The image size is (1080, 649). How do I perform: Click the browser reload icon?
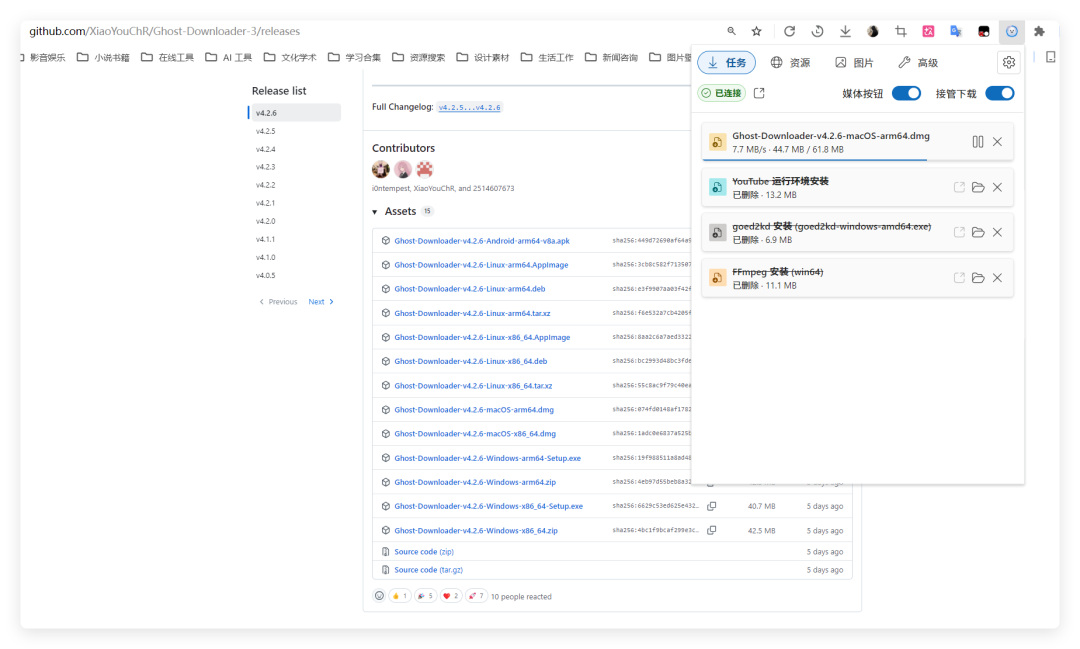tap(789, 31)
